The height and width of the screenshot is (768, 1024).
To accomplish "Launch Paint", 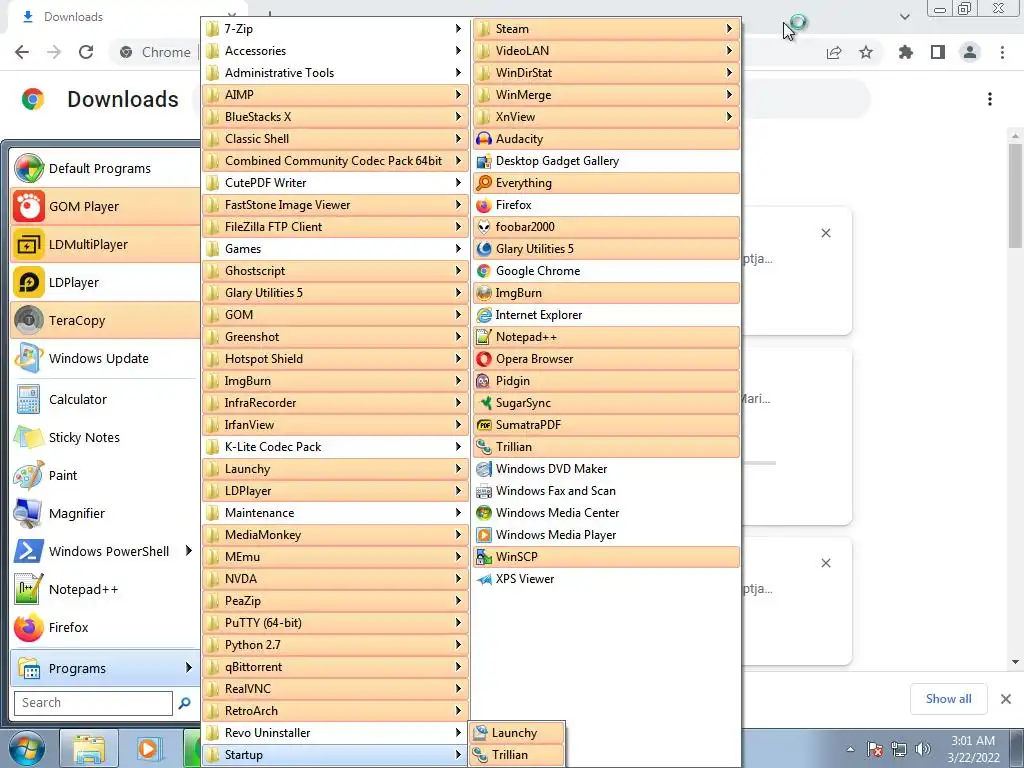I will pyautogui.click(x=106, y=475).
